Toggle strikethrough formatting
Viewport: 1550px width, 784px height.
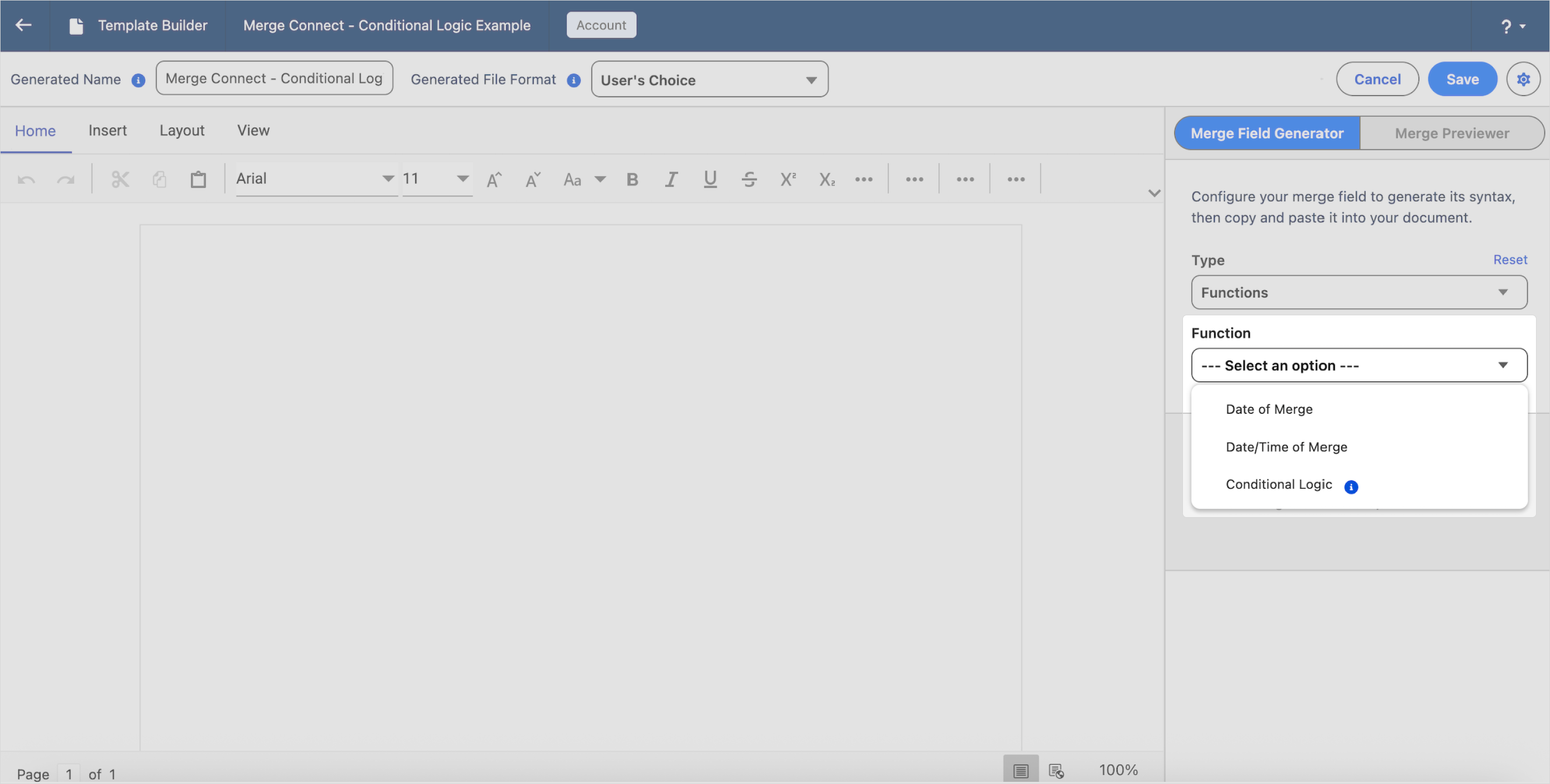click(x=749, y=179)
